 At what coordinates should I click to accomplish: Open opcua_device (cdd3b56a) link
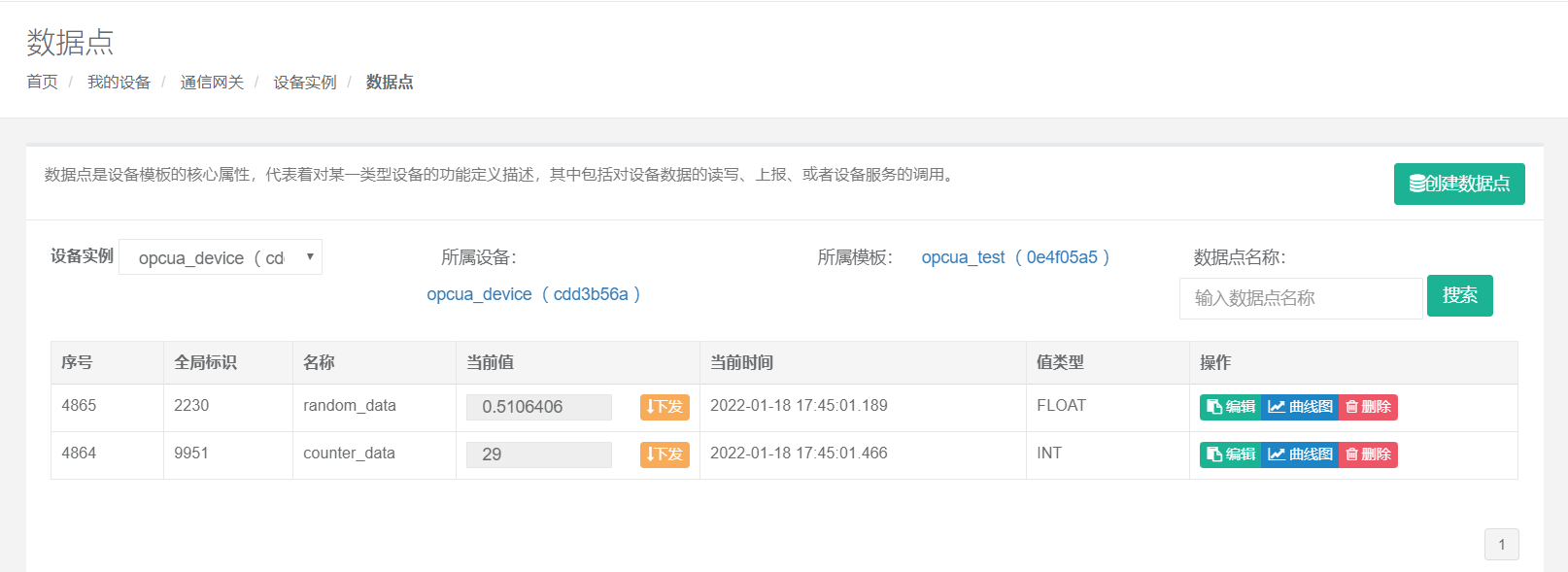(533, 294)
